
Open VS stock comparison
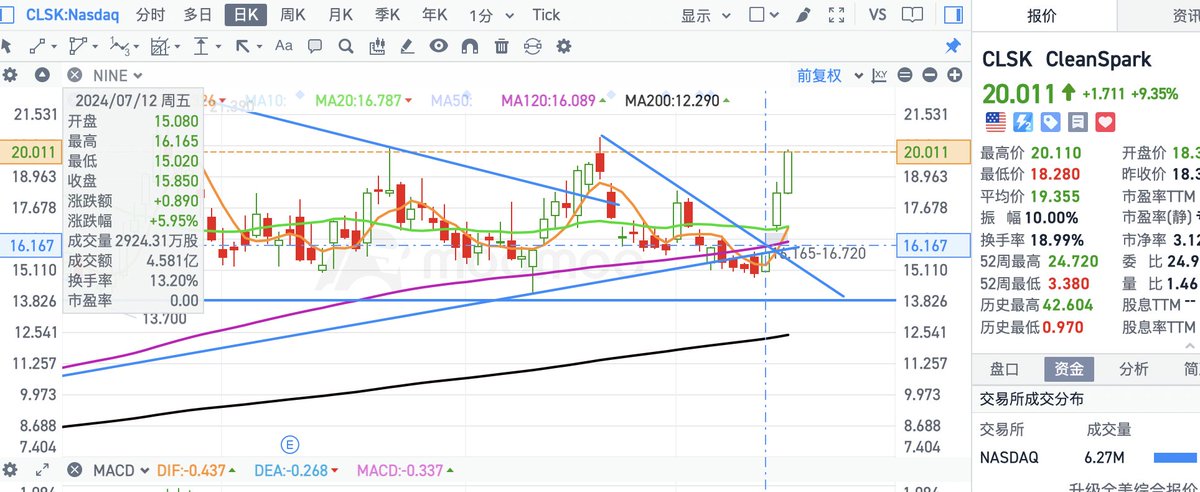[x=878, y=15]
